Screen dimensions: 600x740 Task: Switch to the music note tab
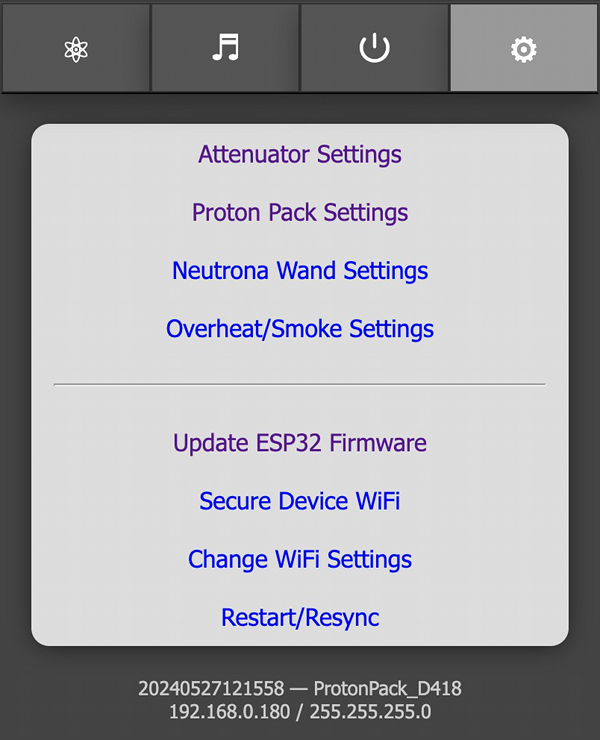(x=226, y=48)
